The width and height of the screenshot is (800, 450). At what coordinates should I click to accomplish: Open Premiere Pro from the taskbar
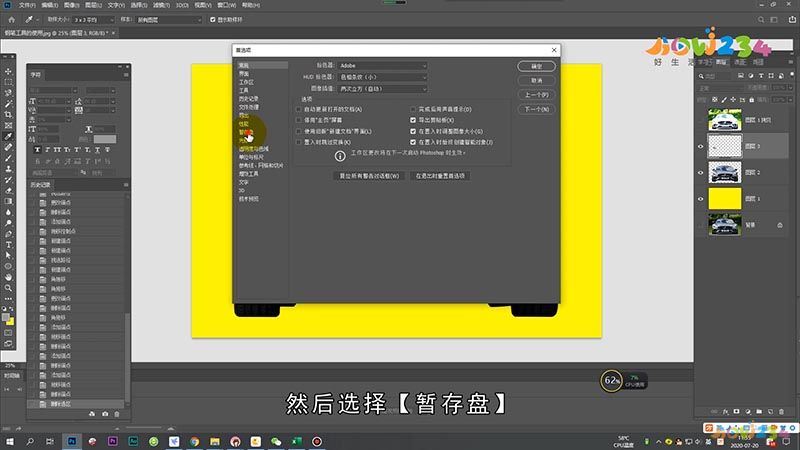point(112,441)
